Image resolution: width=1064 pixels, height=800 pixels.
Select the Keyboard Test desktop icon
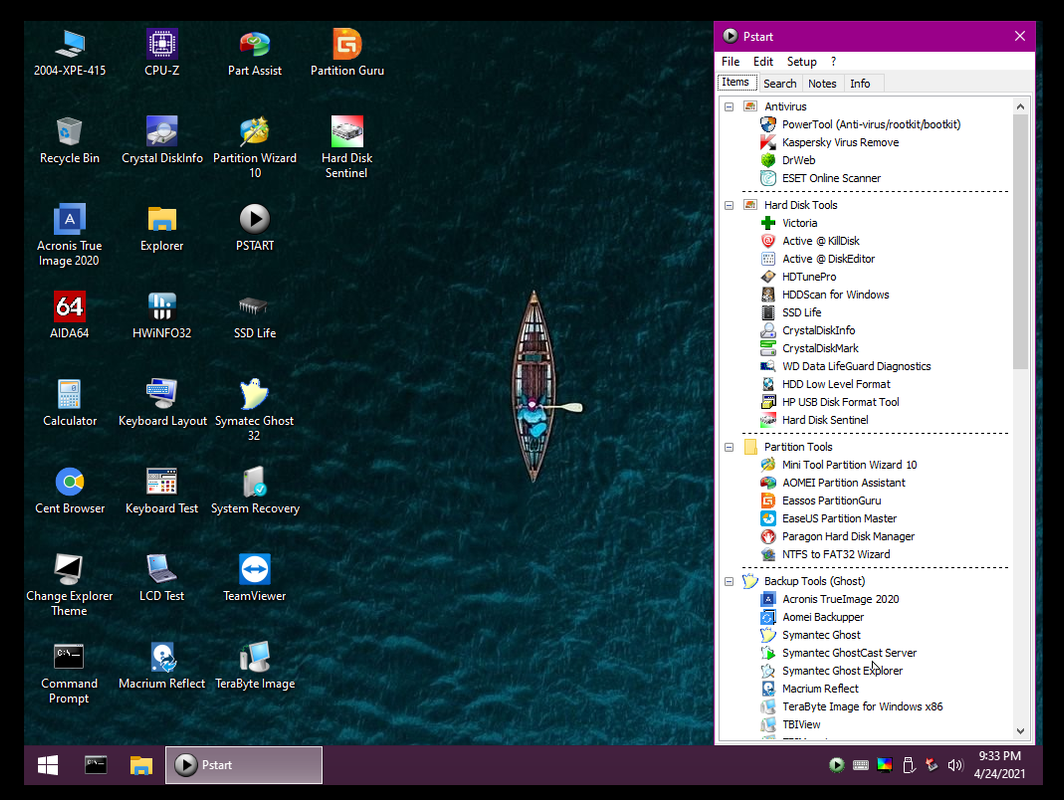tap(162, 490)
